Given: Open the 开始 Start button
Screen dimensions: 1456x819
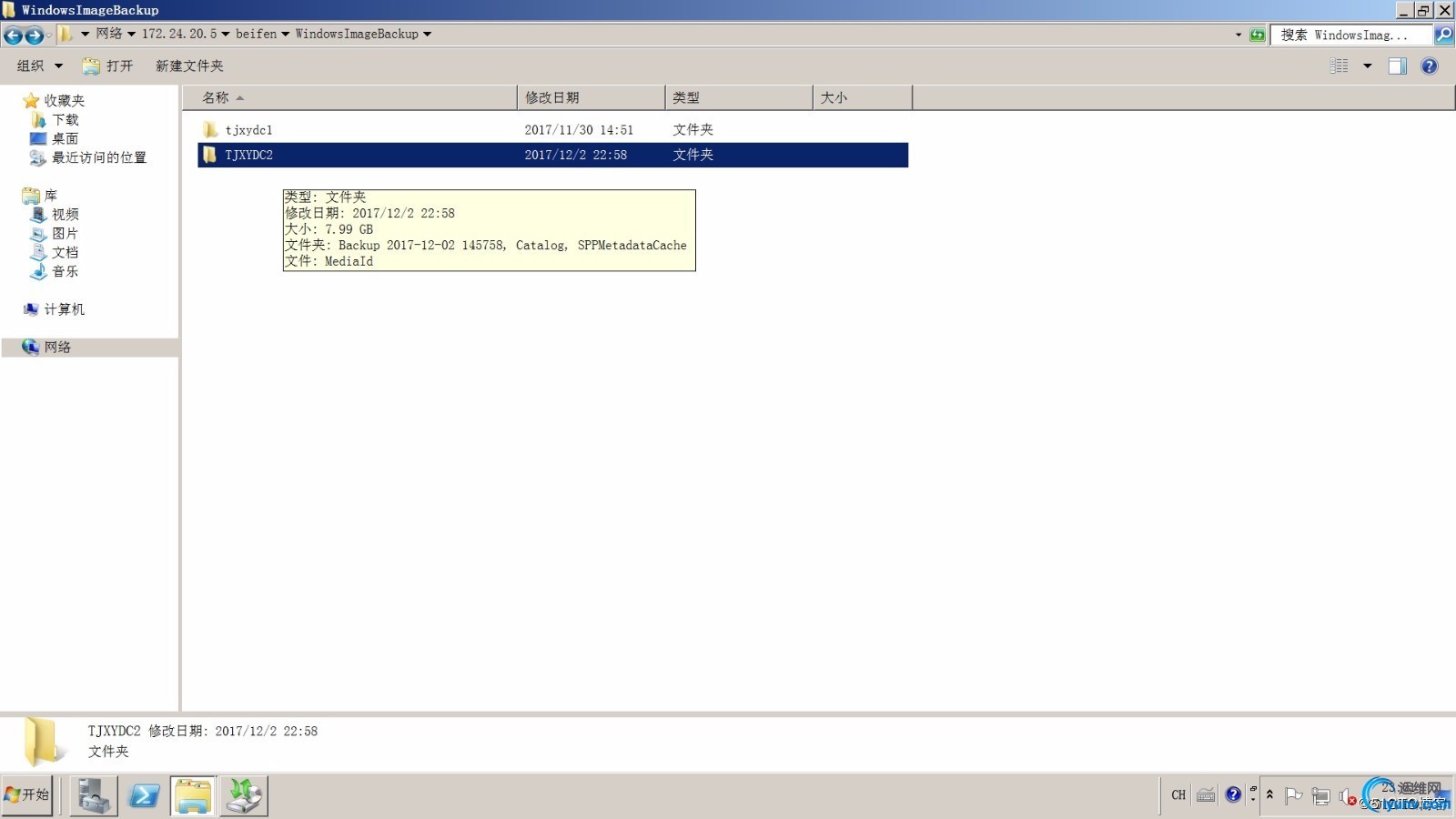Looking at the screenshot, I should (x=27, y=794).
